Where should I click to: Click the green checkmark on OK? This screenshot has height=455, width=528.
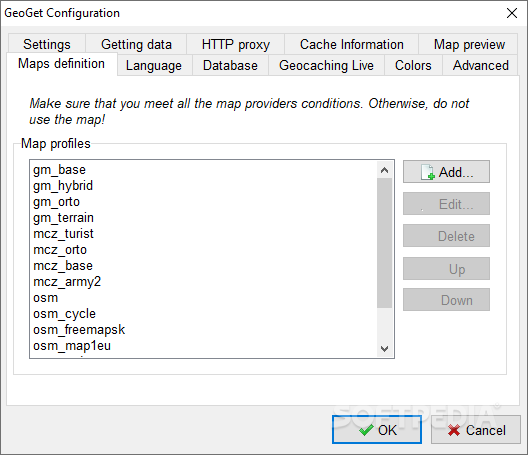coord(366,430)
